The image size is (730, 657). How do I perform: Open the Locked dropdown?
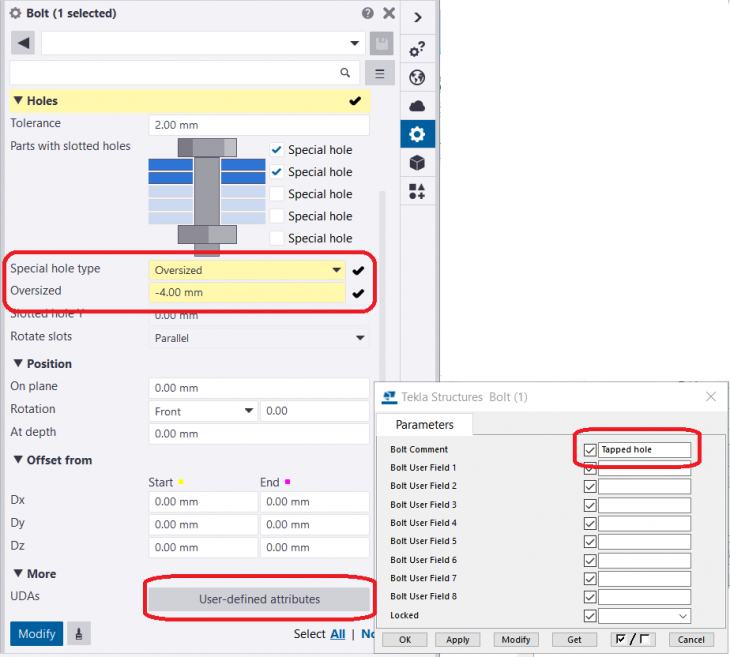[x=683, y=616]
